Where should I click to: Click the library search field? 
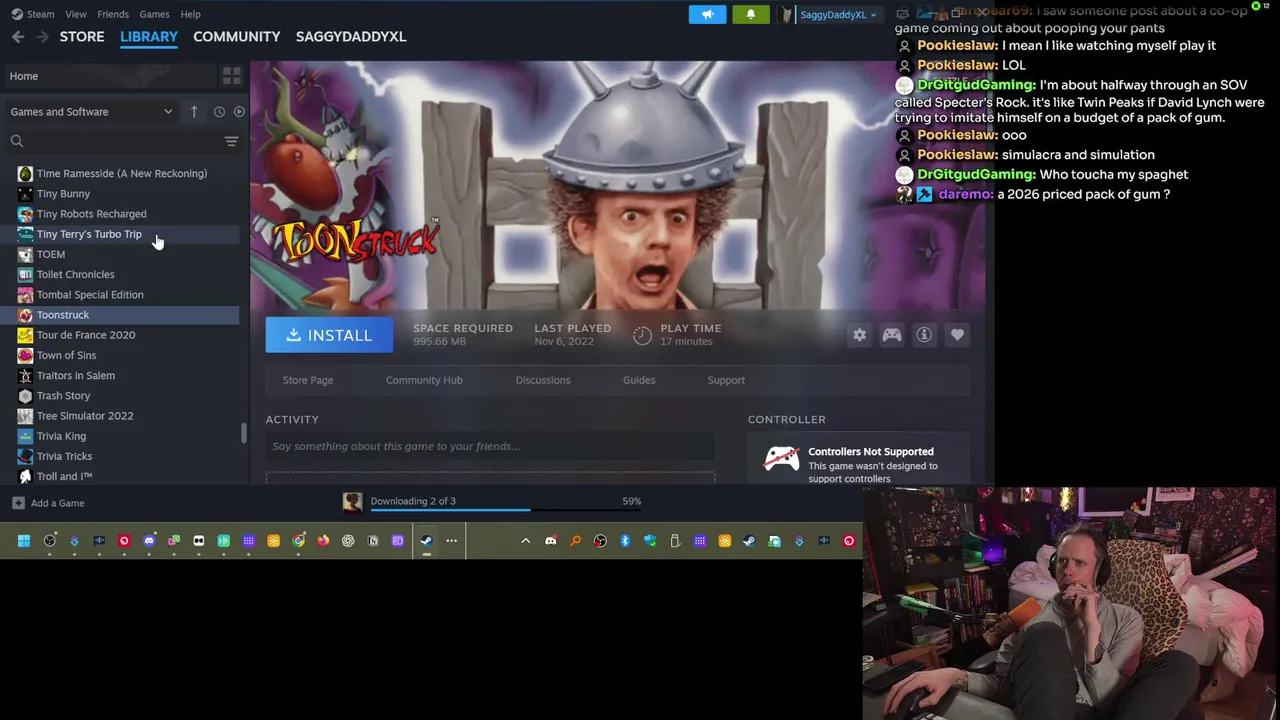113,141
